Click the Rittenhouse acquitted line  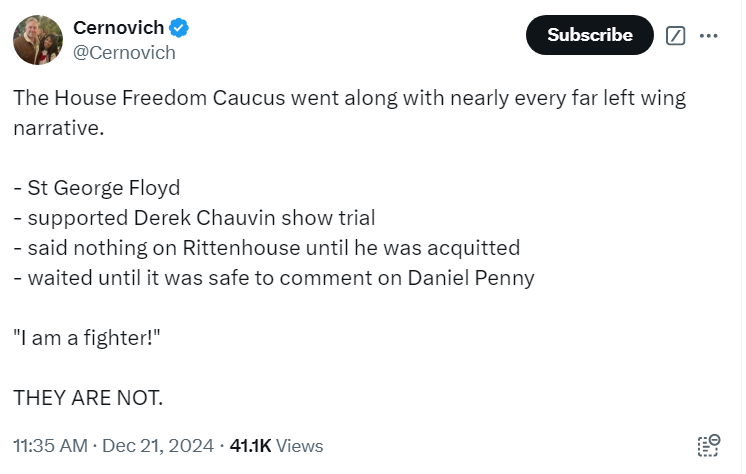267,249
